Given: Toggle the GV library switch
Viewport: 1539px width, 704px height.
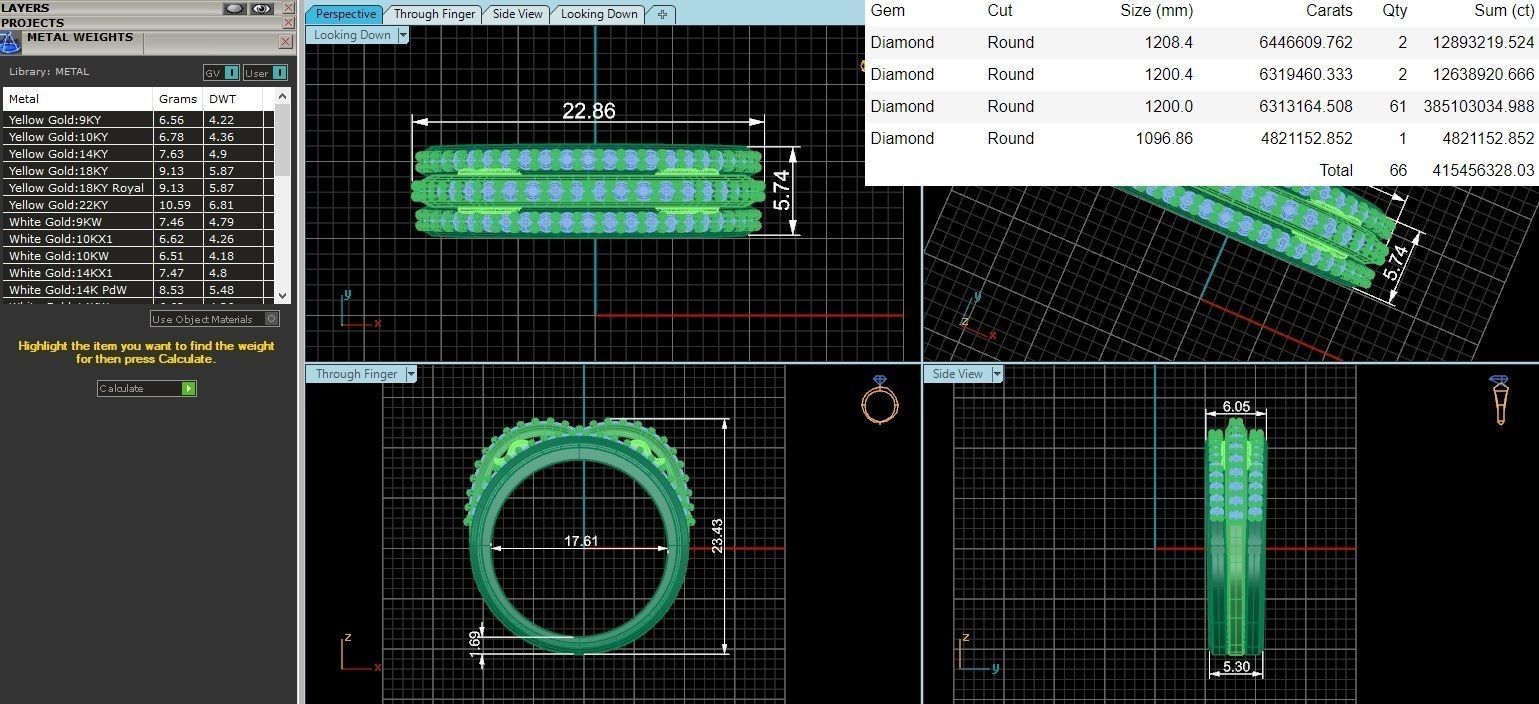Looking at the screenshot, I should point(221,73).
